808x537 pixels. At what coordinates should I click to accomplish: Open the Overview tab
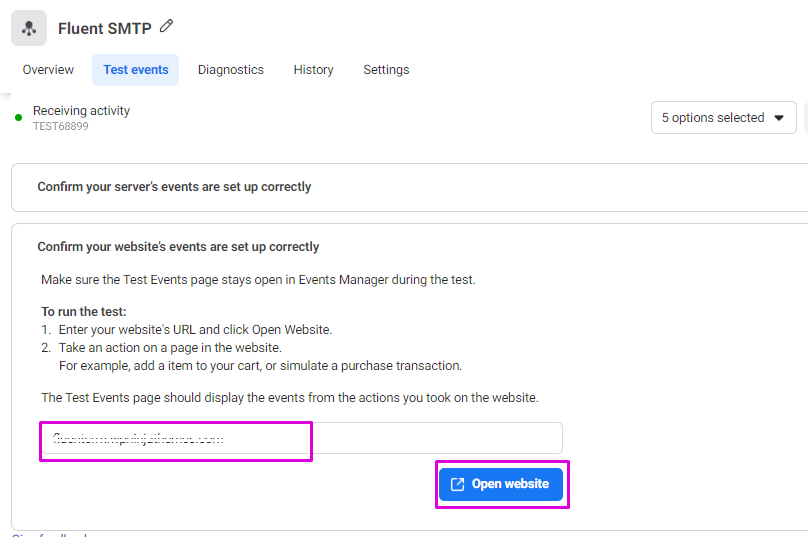(x=48, y=70)
